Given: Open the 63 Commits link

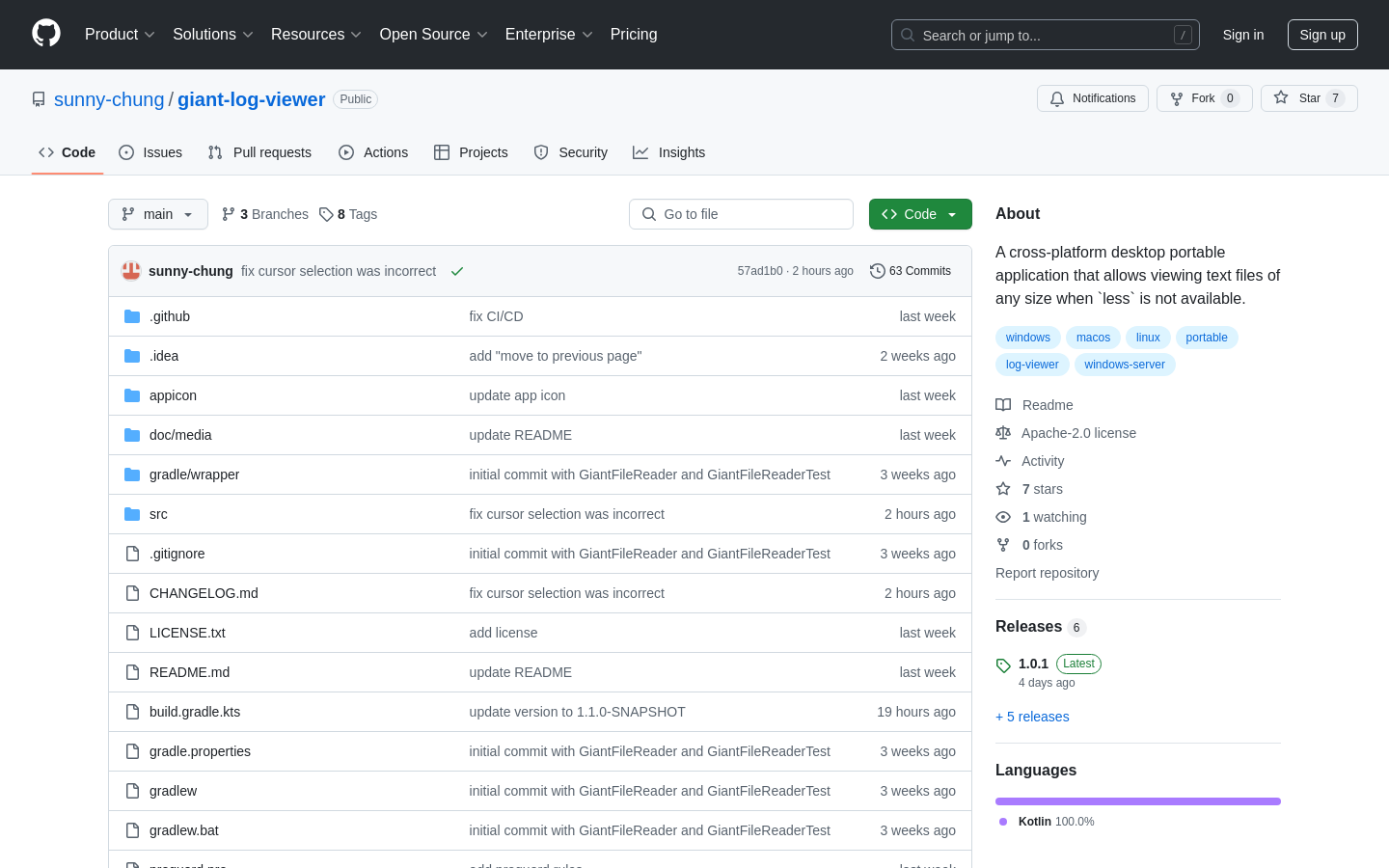Looking at the screenshot, I should [x=911, y=271].
